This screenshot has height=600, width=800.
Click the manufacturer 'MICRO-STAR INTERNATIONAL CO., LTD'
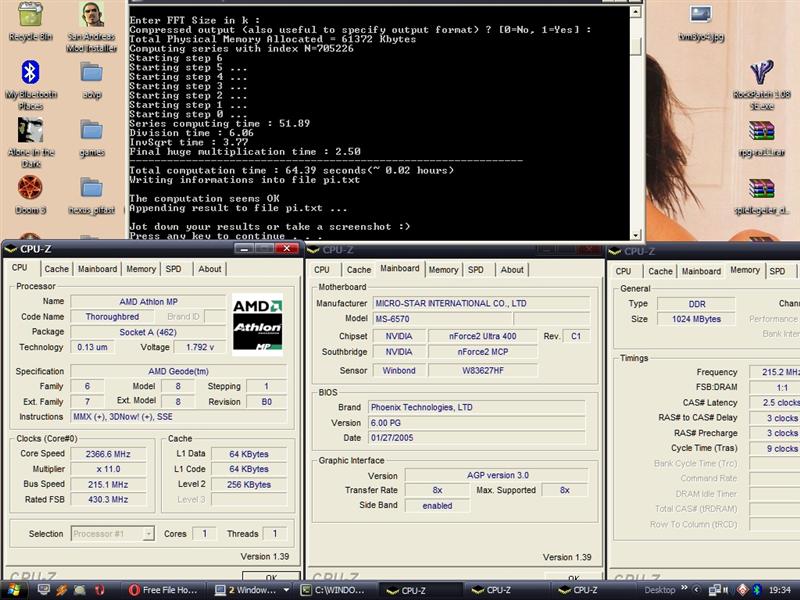[481, 304]
